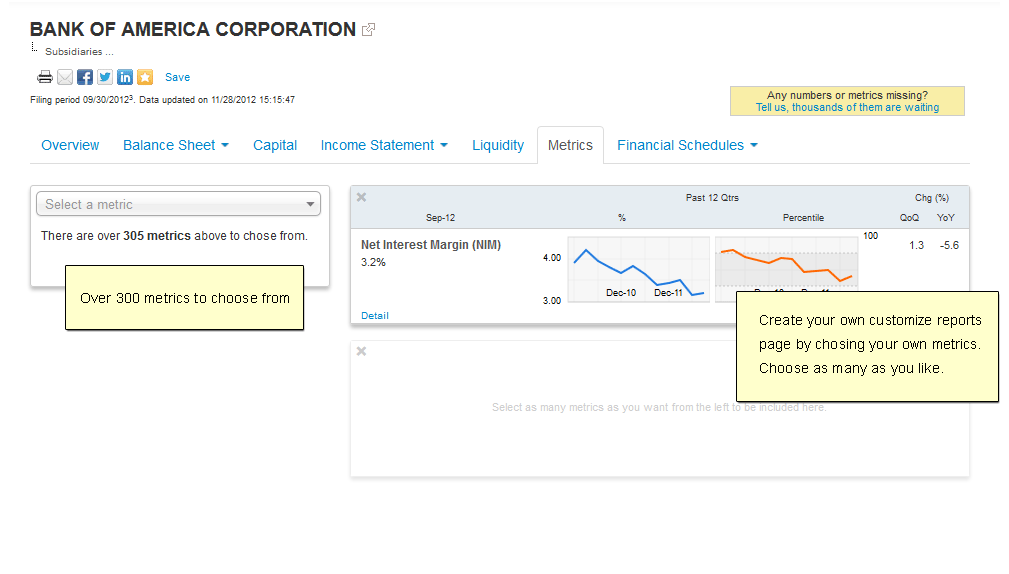Click the email envelope icon
This screenshot has width=1009, height=574.
tap(65, 77)
